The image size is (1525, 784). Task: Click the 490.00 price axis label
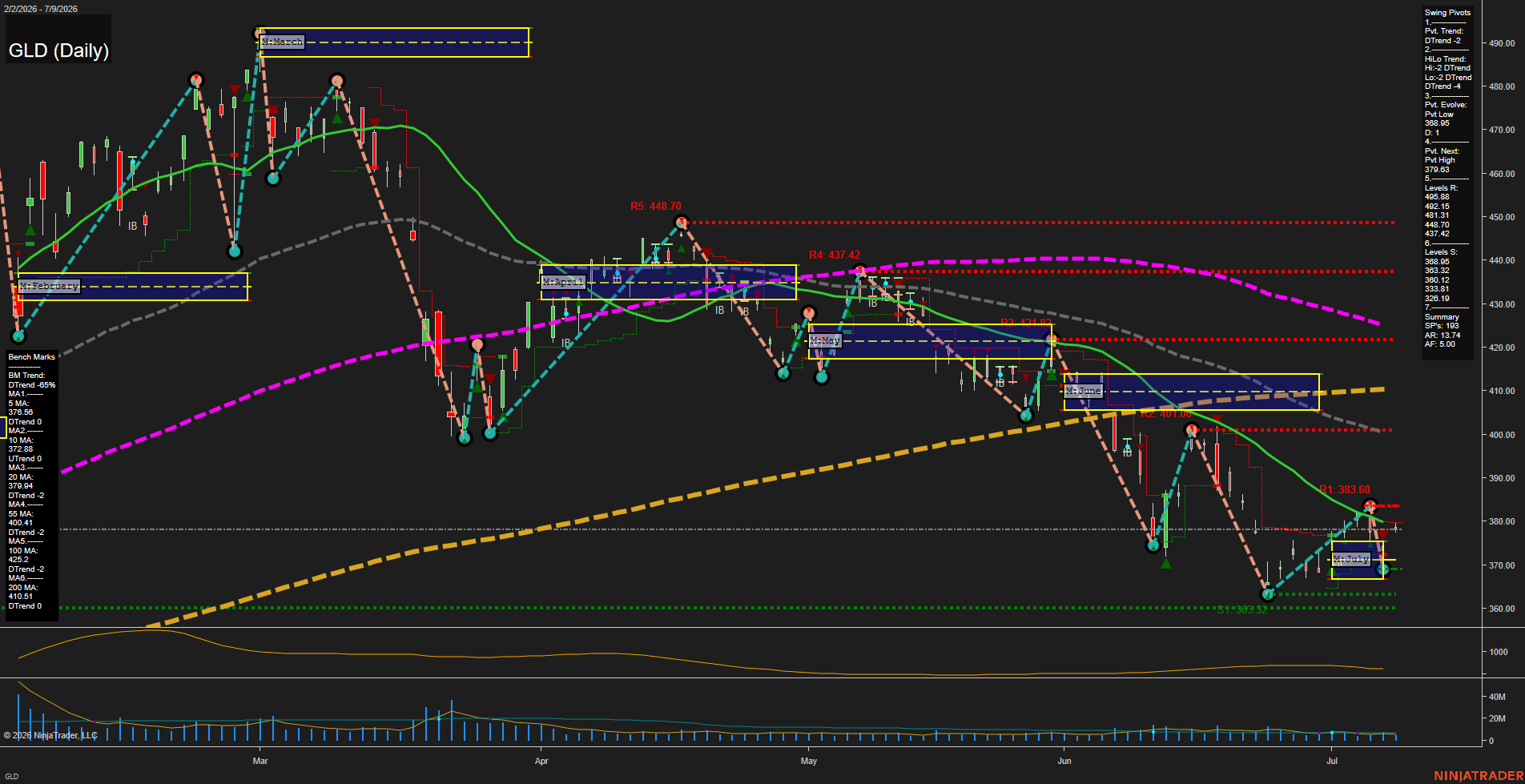click(1502, 43)
